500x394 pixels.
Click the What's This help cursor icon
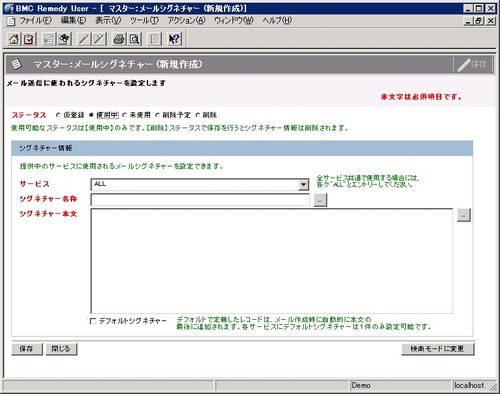coord(174,39)
